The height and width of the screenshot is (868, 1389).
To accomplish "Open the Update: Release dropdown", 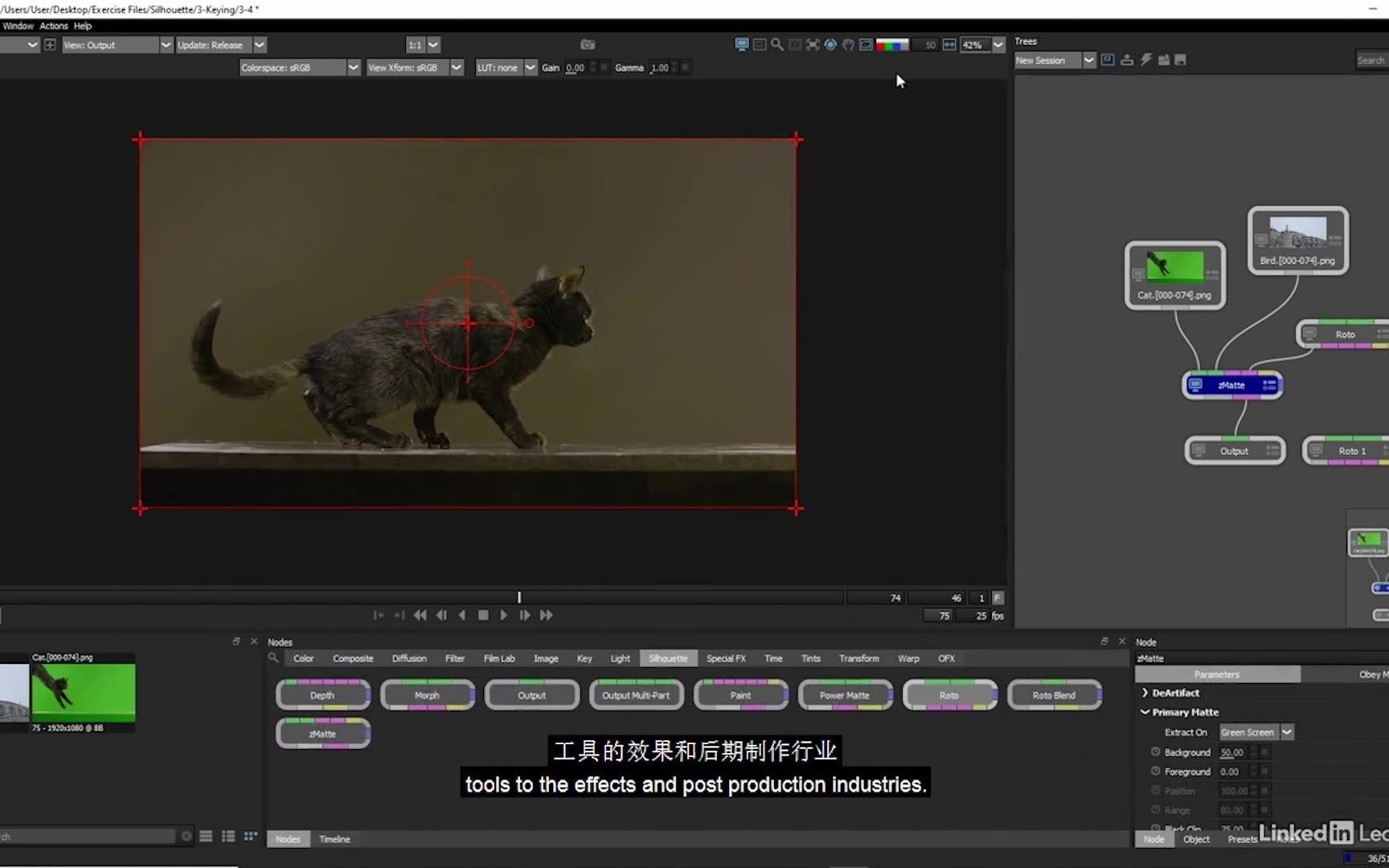I will pyautogui.click(x=221, y=45).
